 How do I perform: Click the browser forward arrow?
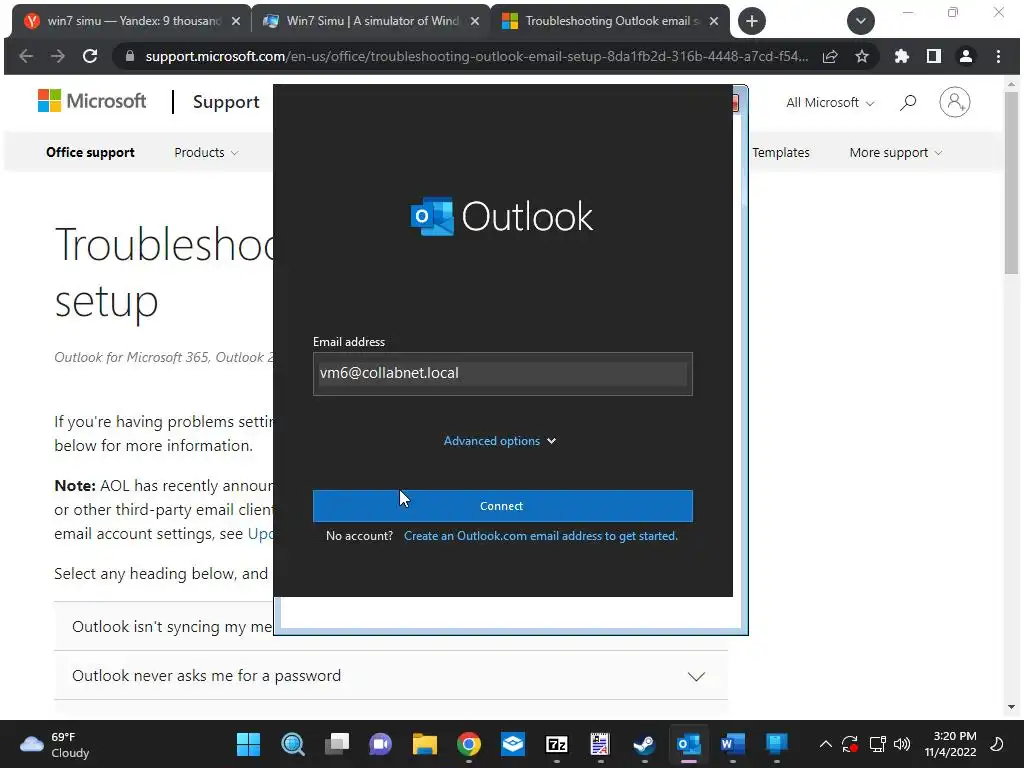click(57, 56)
